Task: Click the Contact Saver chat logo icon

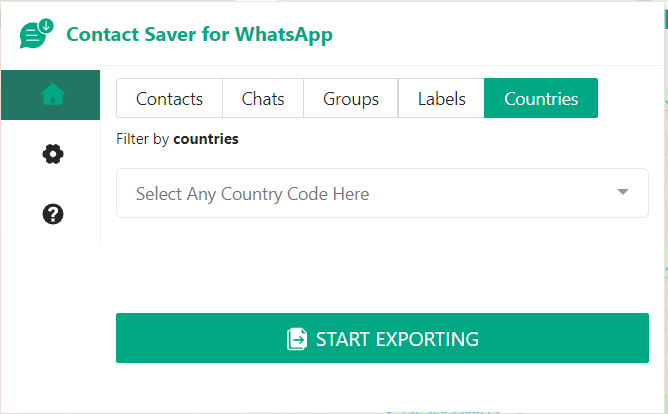Action: [37, 34]
